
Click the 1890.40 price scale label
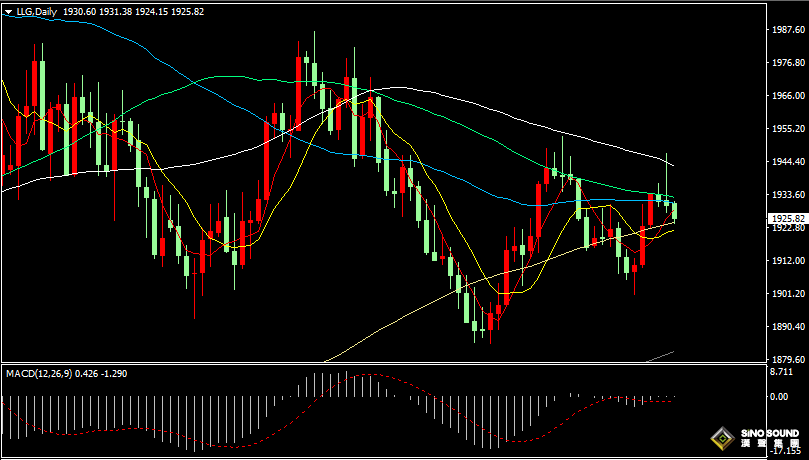pos(788,327)
